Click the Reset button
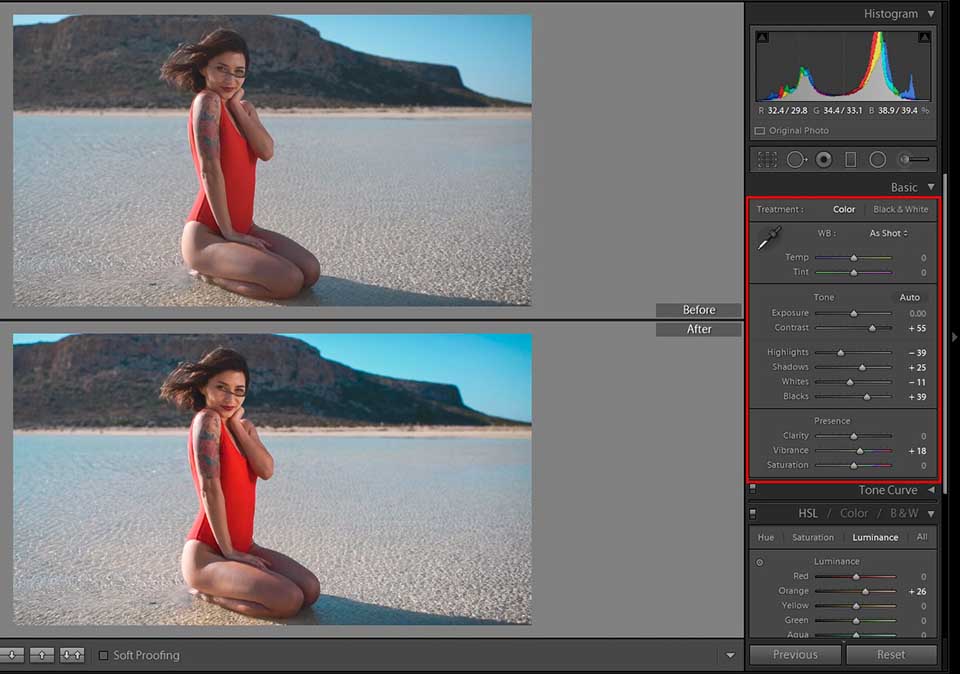This screenshot has height=674, width=960. (891, 655)
